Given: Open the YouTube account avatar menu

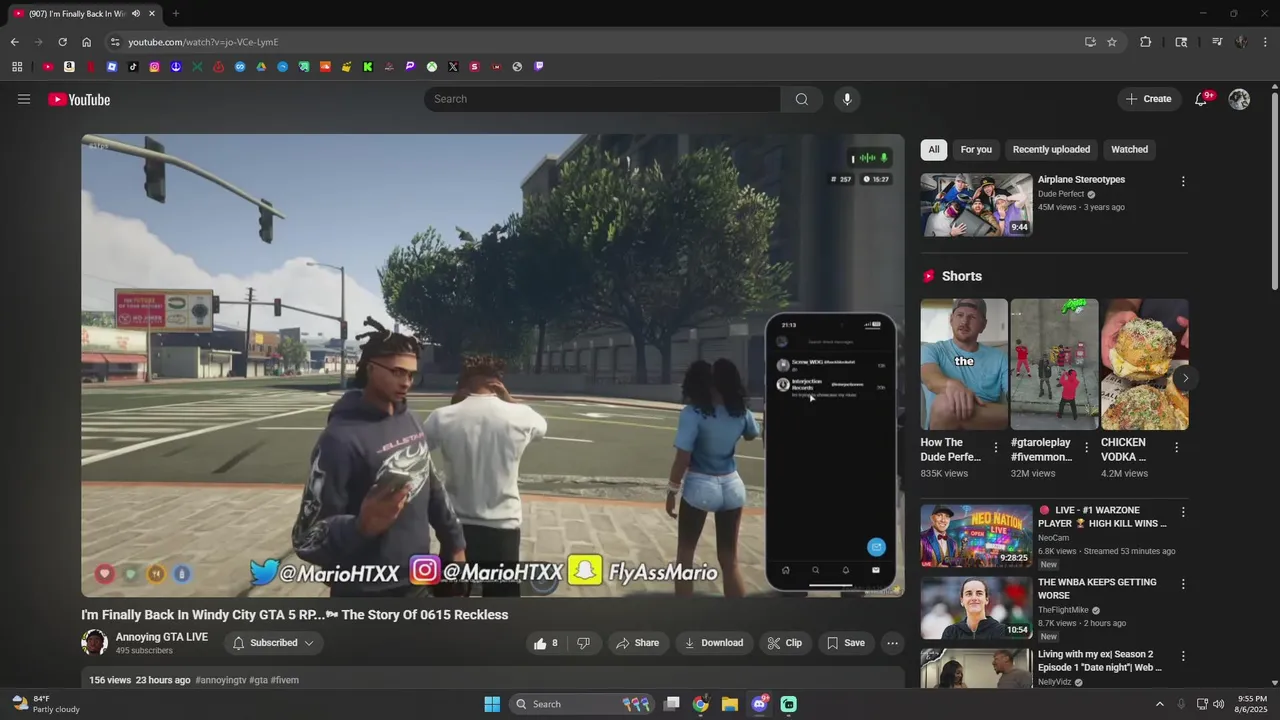Looking at the screenshot, I should coord(1239,99).
